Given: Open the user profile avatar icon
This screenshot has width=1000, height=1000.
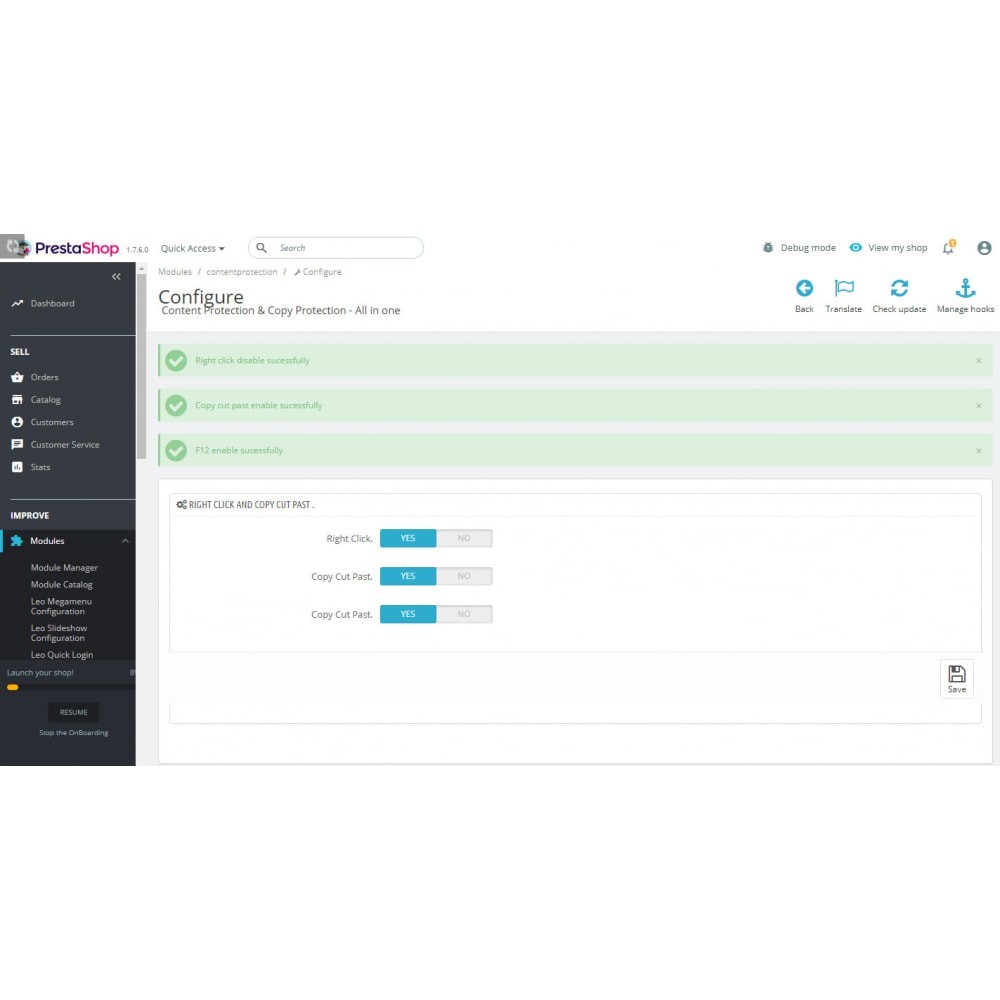Looking at the screenshot, I should 984,248.
